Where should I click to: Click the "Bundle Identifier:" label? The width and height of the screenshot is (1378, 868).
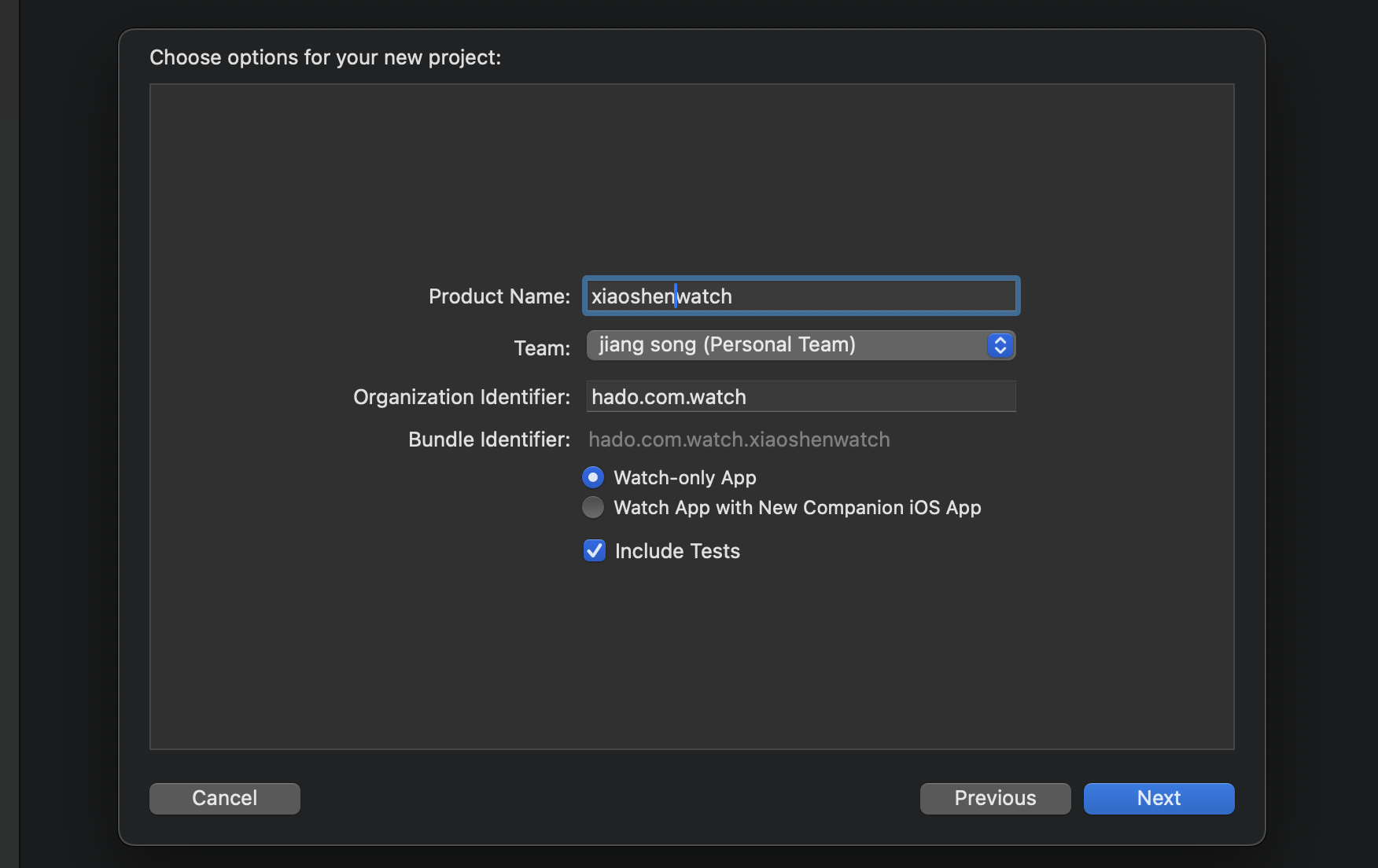(x=488, y=440)
